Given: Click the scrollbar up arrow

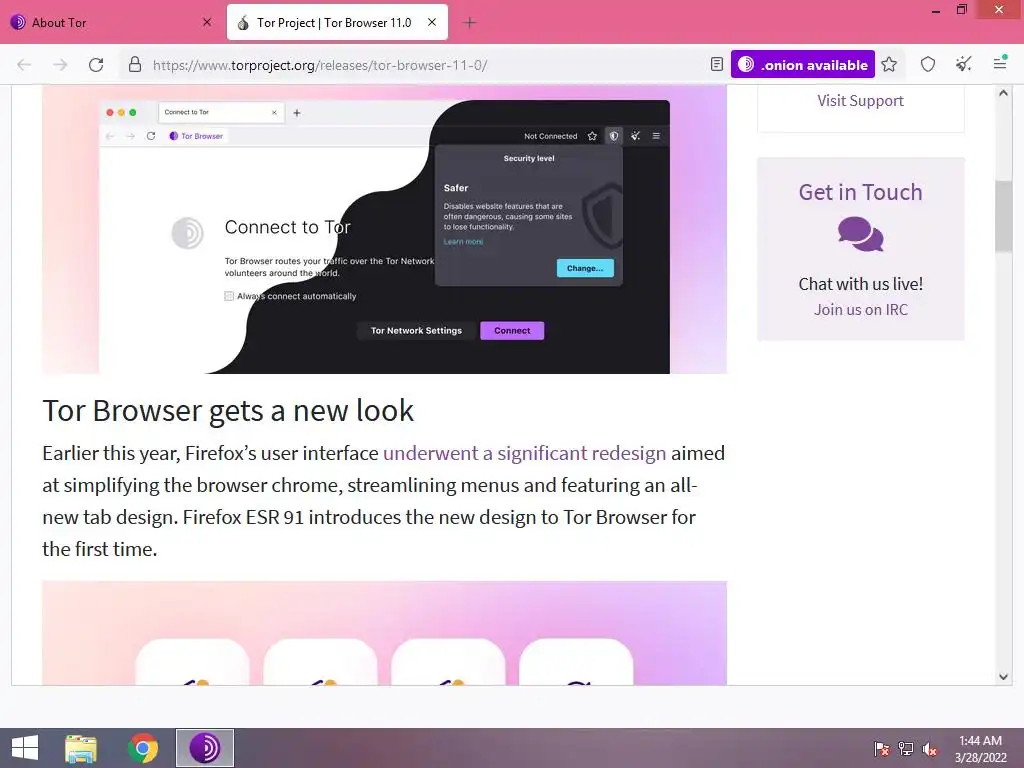Looking at the screenshot, I should pyautogui.click(x=1003, y=93).
